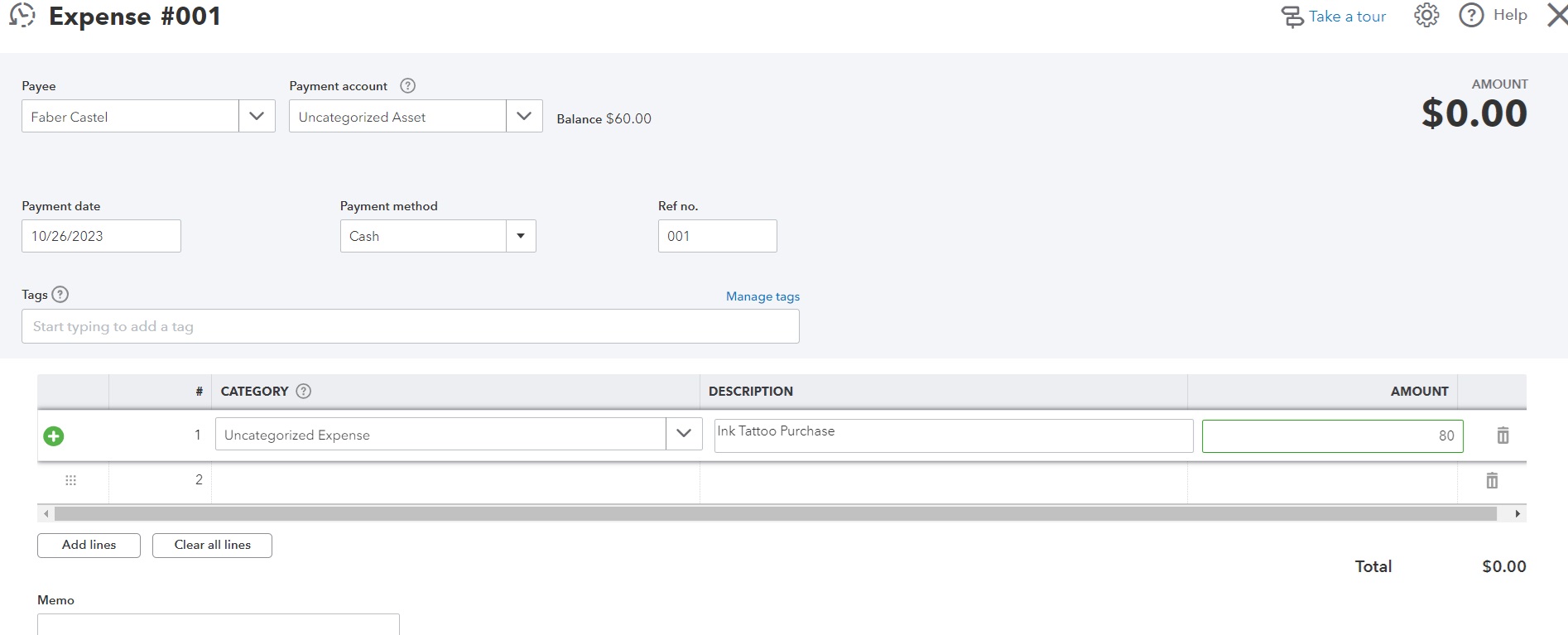Close the Expense form
The width and height of the screenshot is (1568, 635).
point(1557,15)
